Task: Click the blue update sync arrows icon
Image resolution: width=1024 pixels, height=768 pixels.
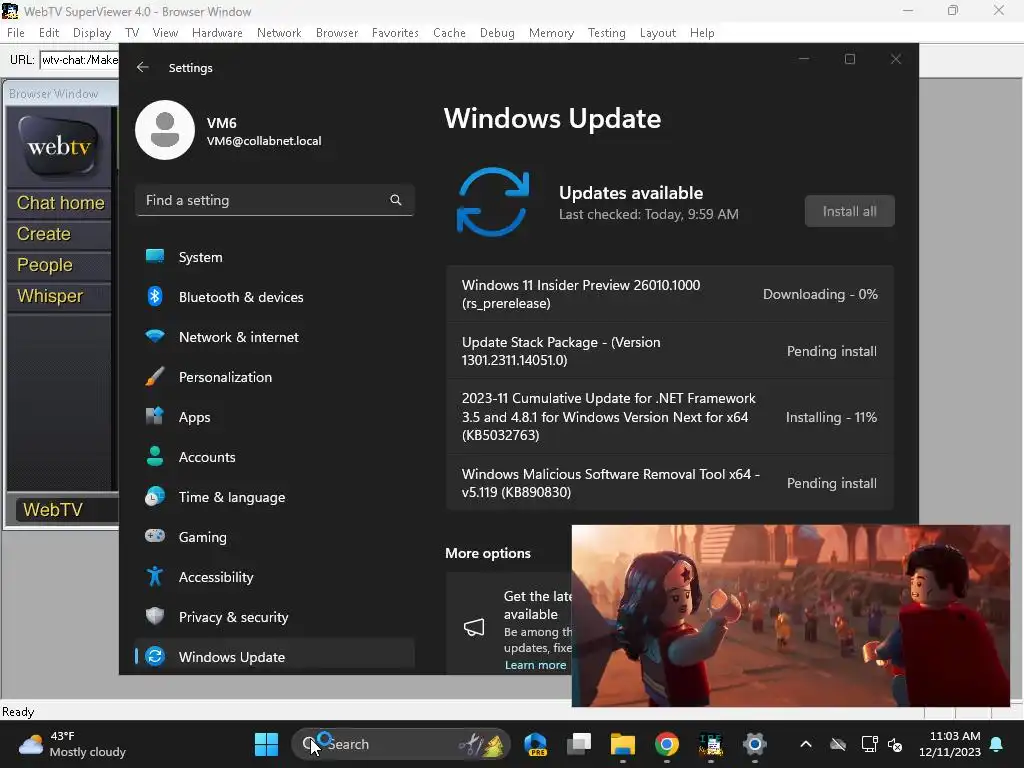Action: (492, 202)
